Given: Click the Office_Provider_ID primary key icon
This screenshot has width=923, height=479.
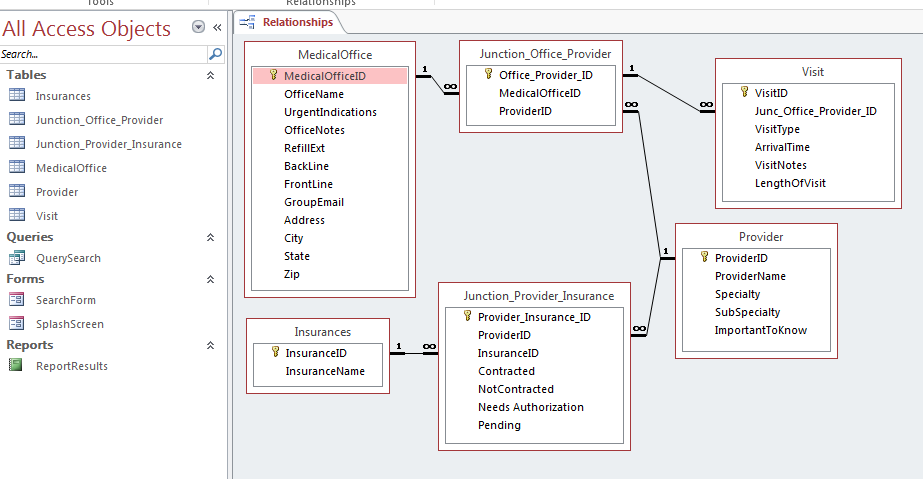Looking at the screenshot, I should pos(488,74).
